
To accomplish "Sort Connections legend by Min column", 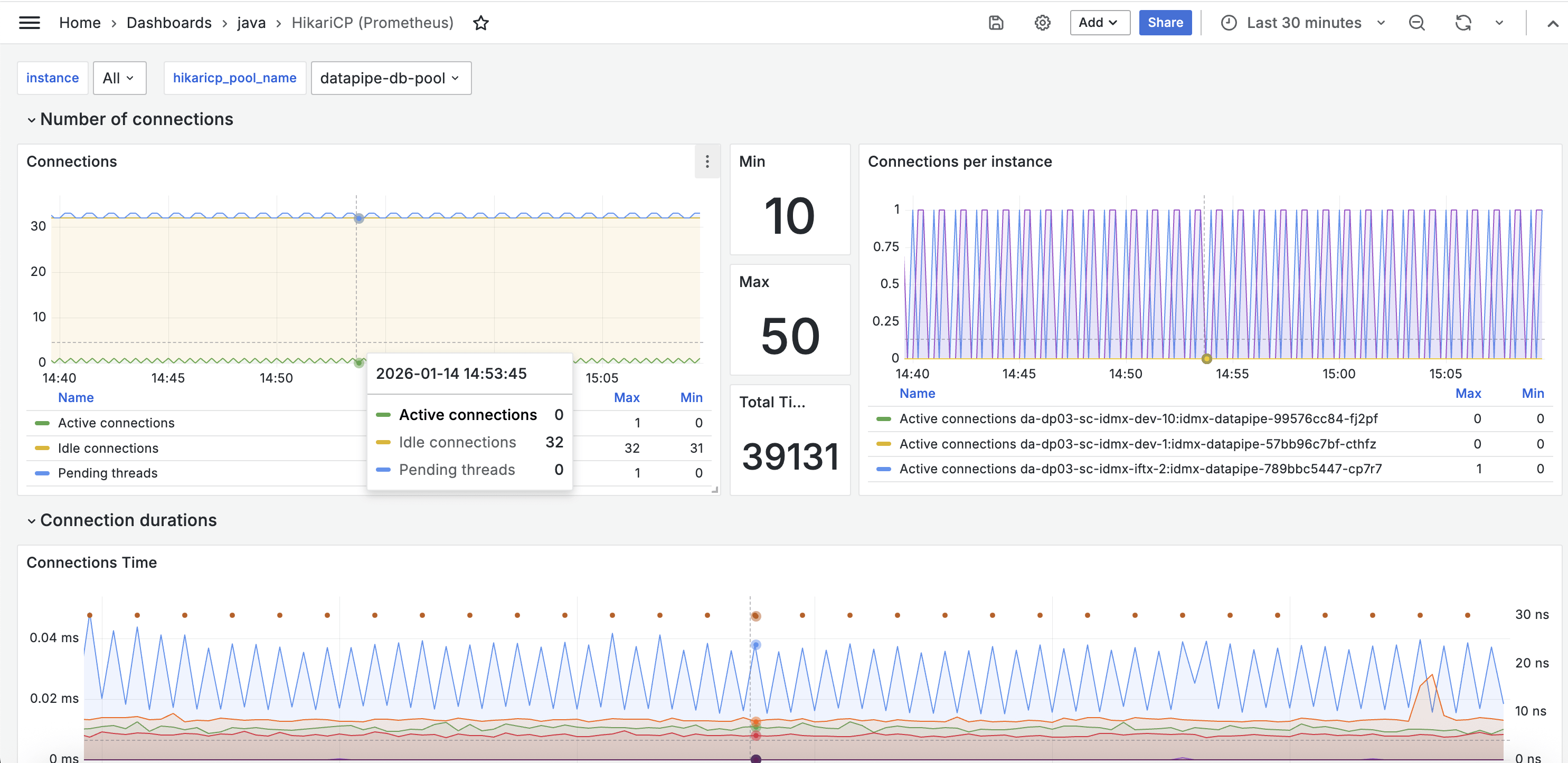I will (x=691, y=398).
